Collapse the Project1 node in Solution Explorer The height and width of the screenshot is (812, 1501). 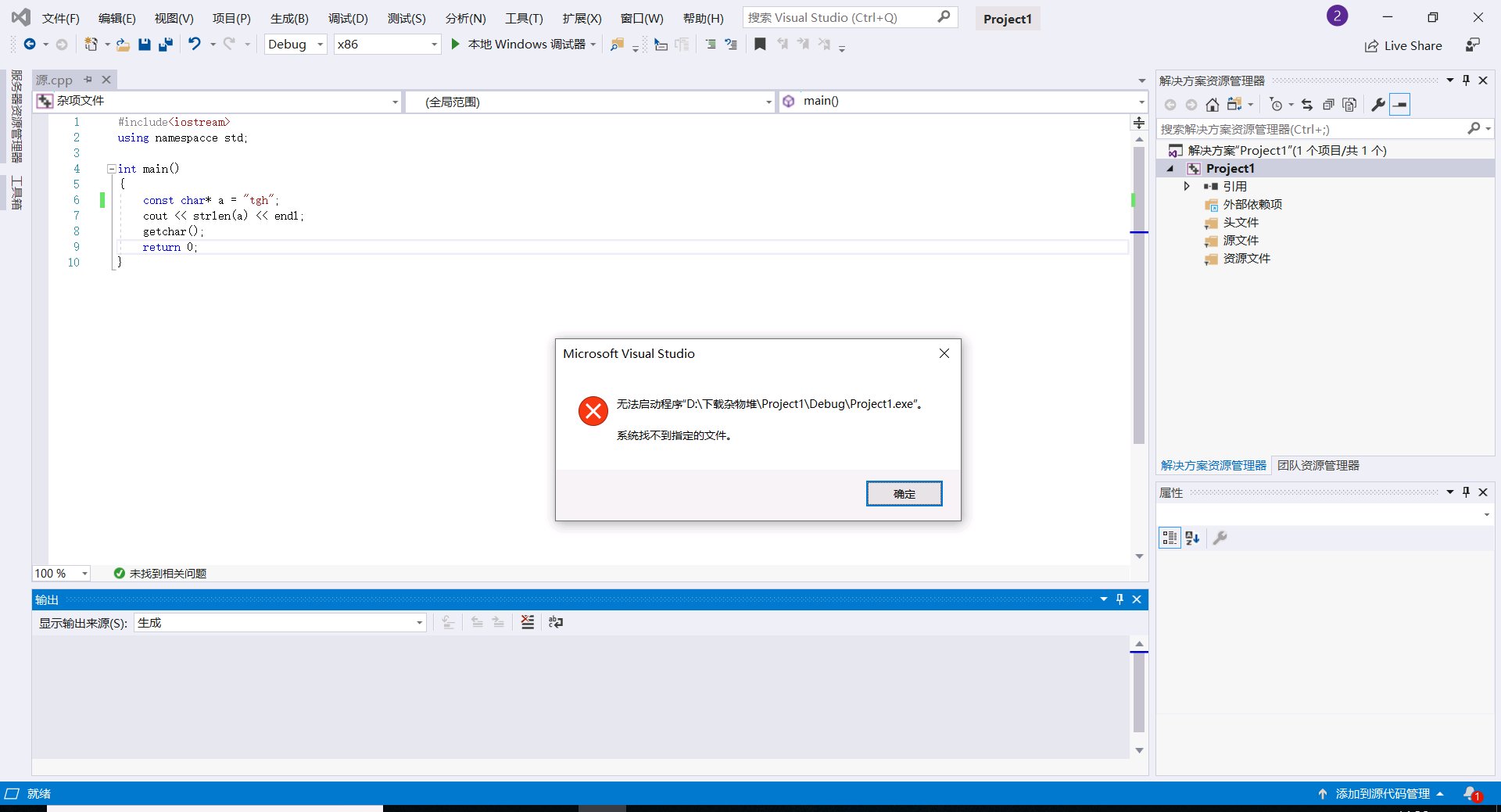pos(1170,169)
